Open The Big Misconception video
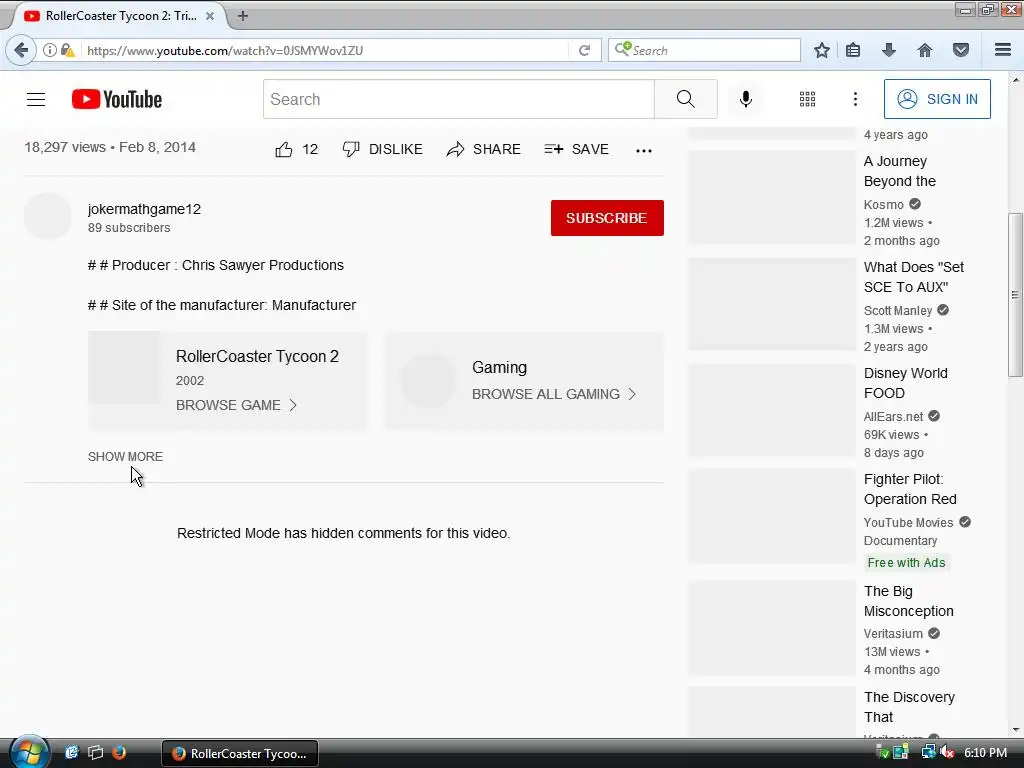This screenshot has width=1024, height=768. coord(908,601)
